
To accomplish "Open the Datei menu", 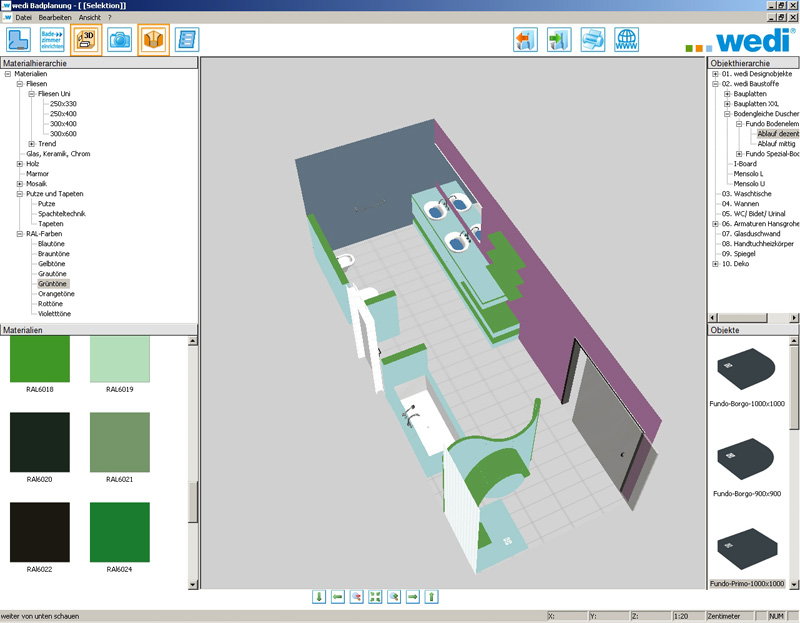I will tap(24, 18).
